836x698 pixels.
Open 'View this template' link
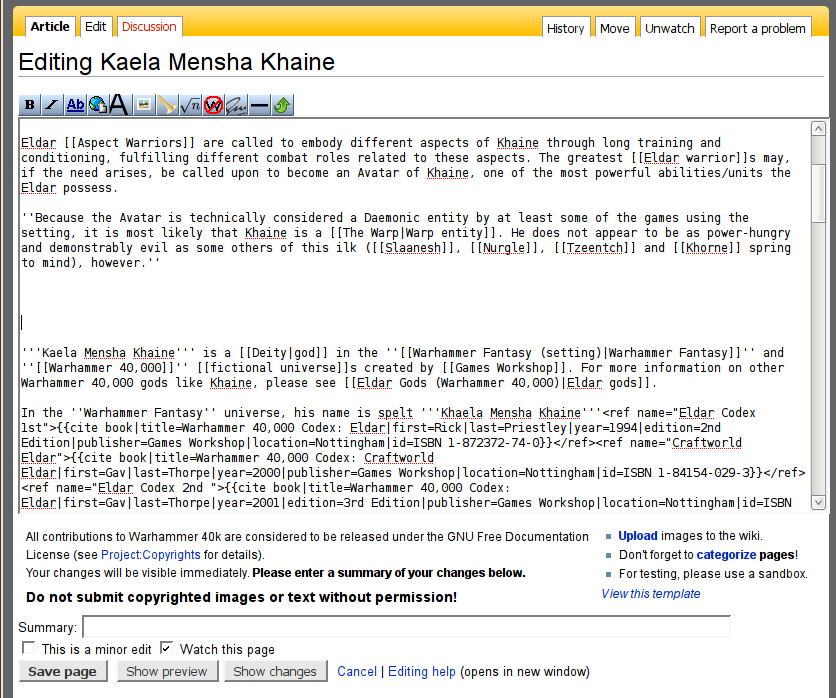click(651, 593)
